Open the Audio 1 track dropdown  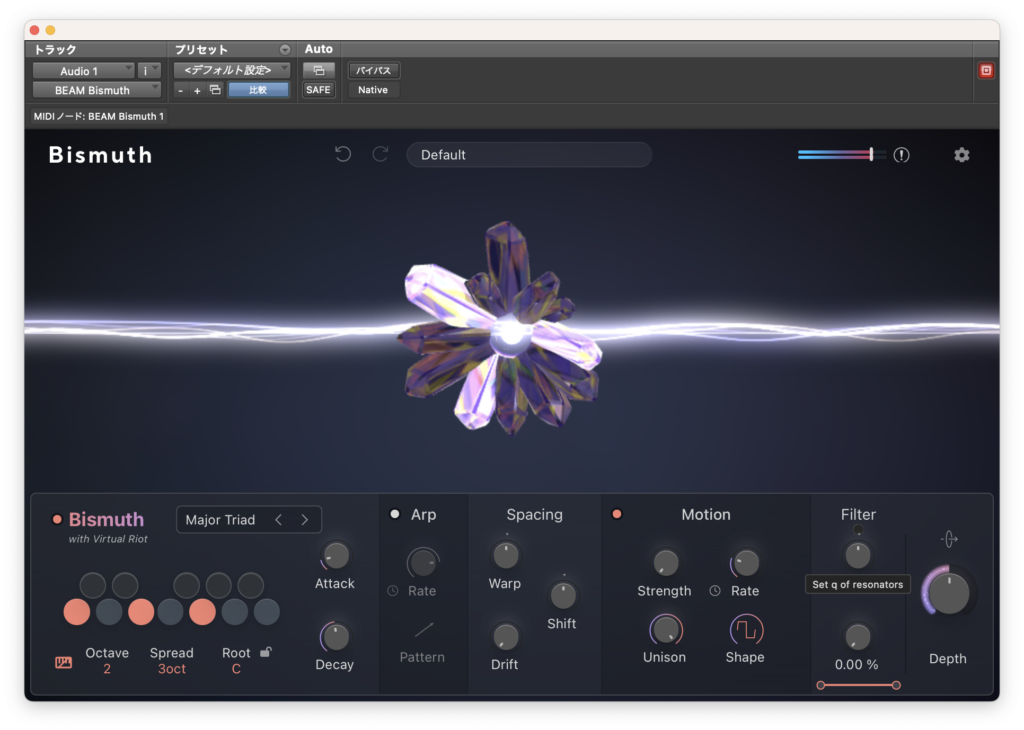[x=83, y=71]
